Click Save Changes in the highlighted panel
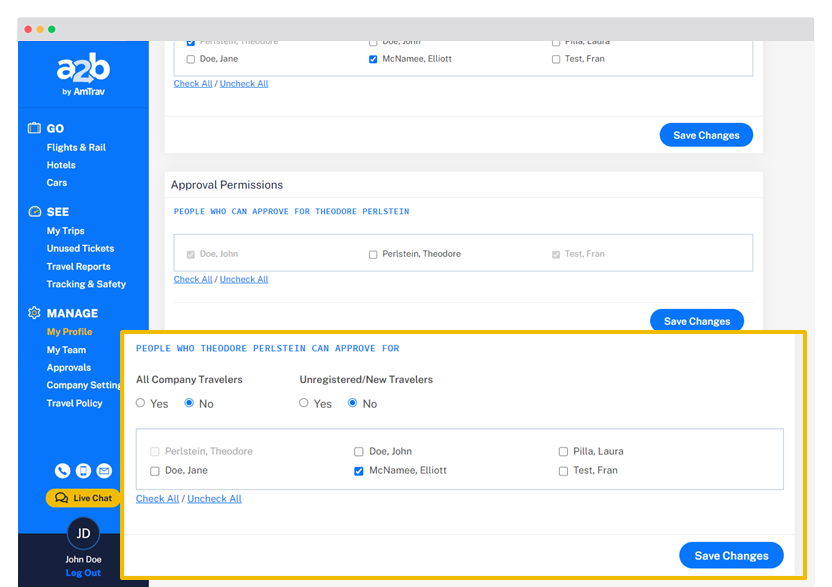This screenshot has width=832, height=587. [x=731, y=556]
